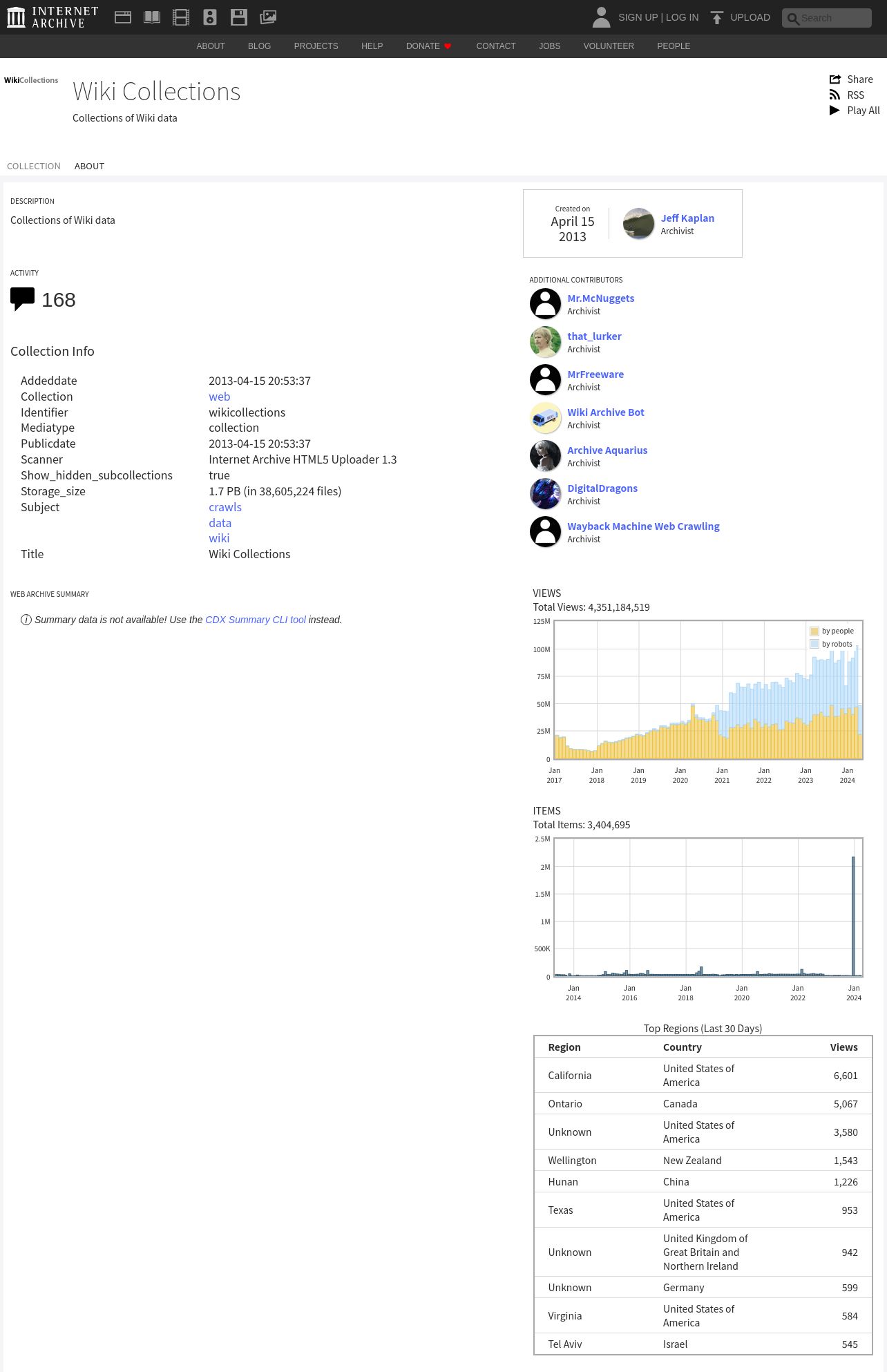The height and width of the screenshot is (1372, 887).
Task: Select the ABOUT tab under title
Action: [89, 166]
